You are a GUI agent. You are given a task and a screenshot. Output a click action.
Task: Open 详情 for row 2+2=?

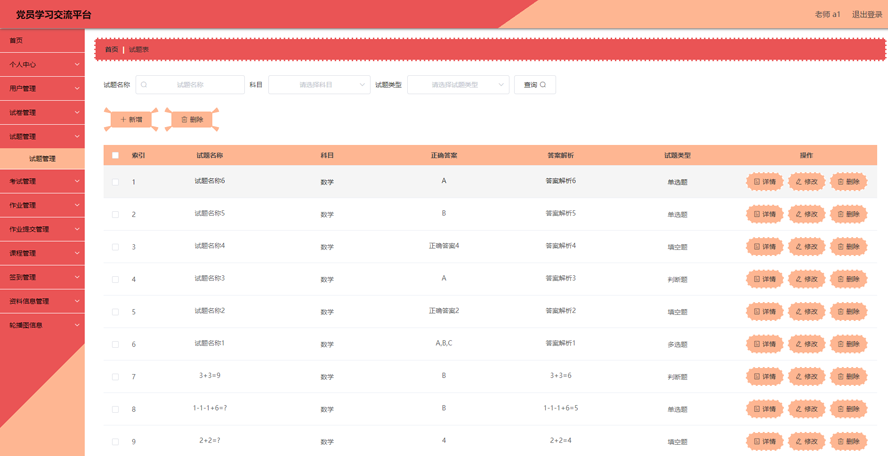coord(765,441)
